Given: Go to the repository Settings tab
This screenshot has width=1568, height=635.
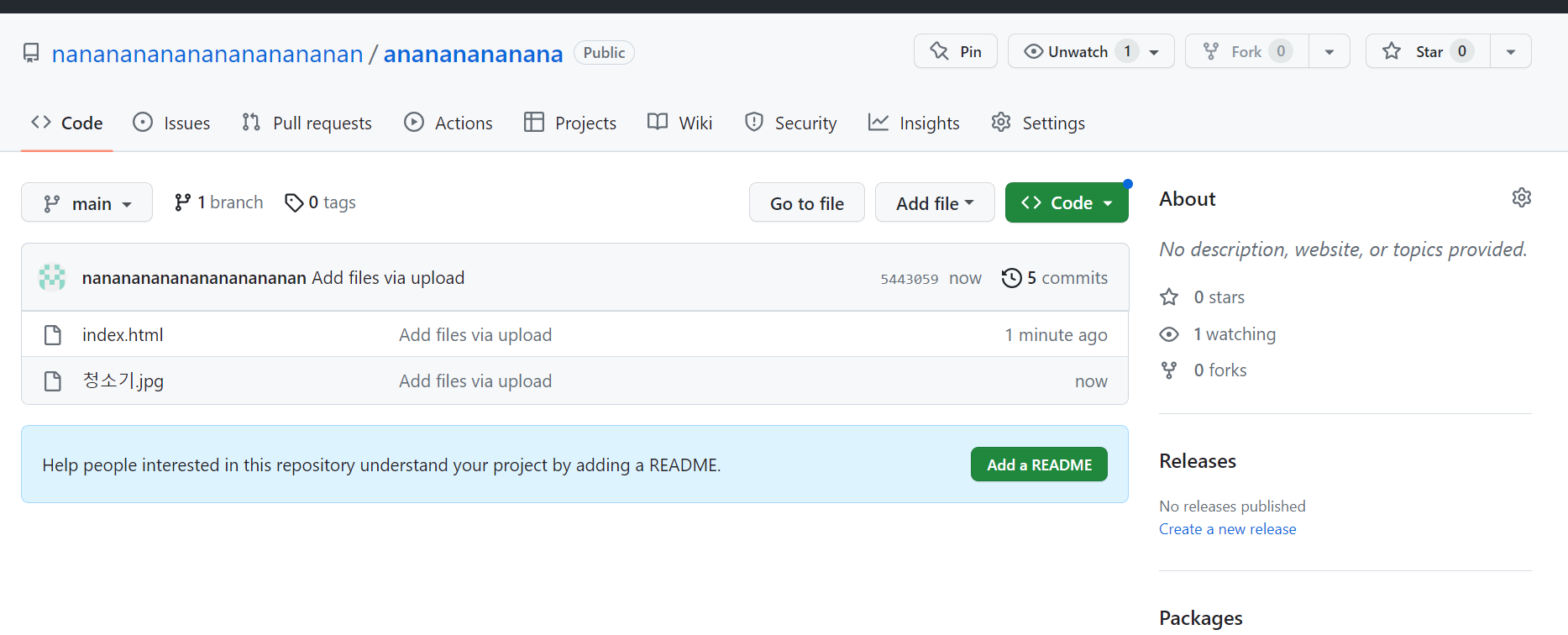Looking at the screenshot, I should (1038, 123).
